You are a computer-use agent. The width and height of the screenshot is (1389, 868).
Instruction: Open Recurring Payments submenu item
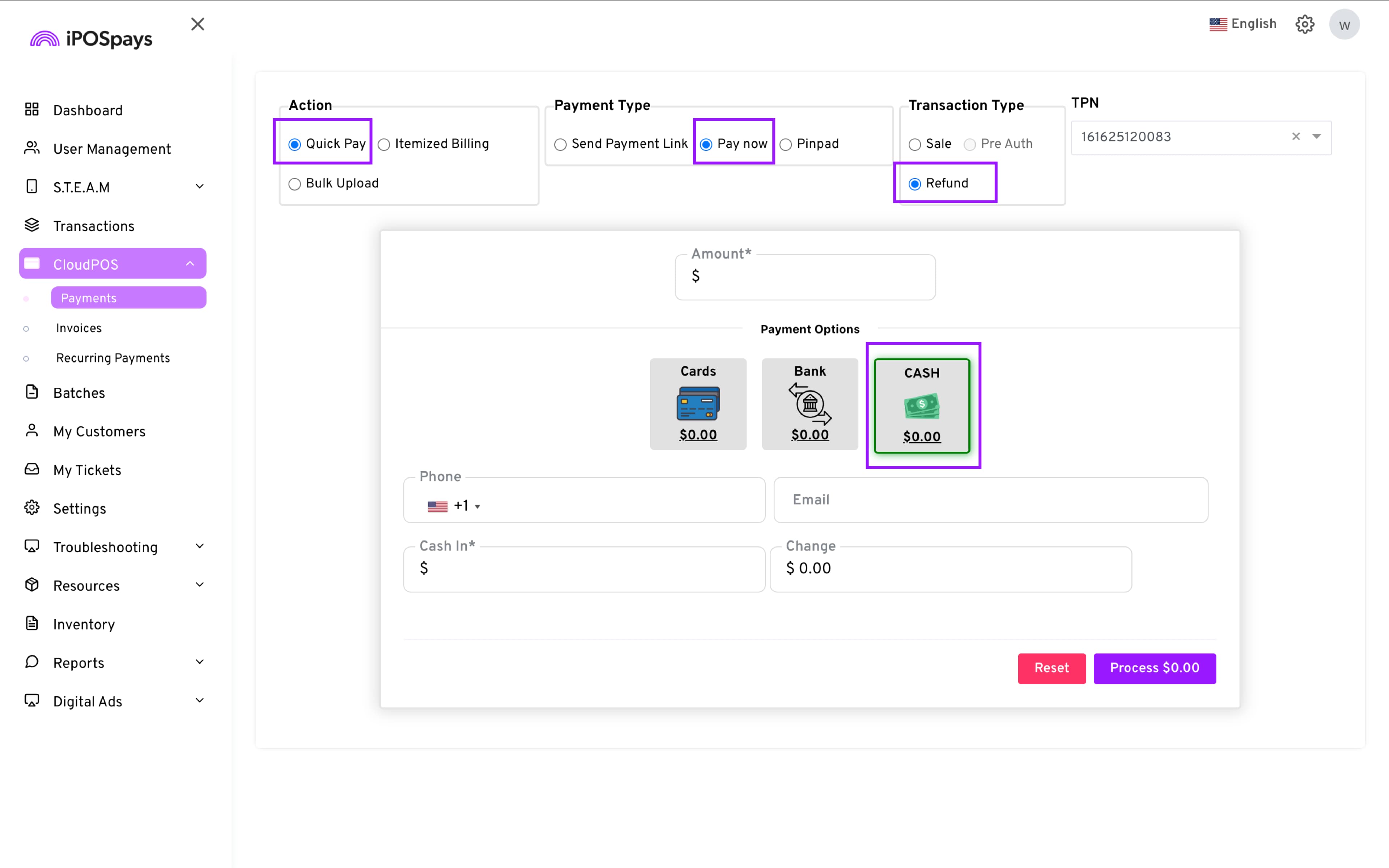coord(113,358)
